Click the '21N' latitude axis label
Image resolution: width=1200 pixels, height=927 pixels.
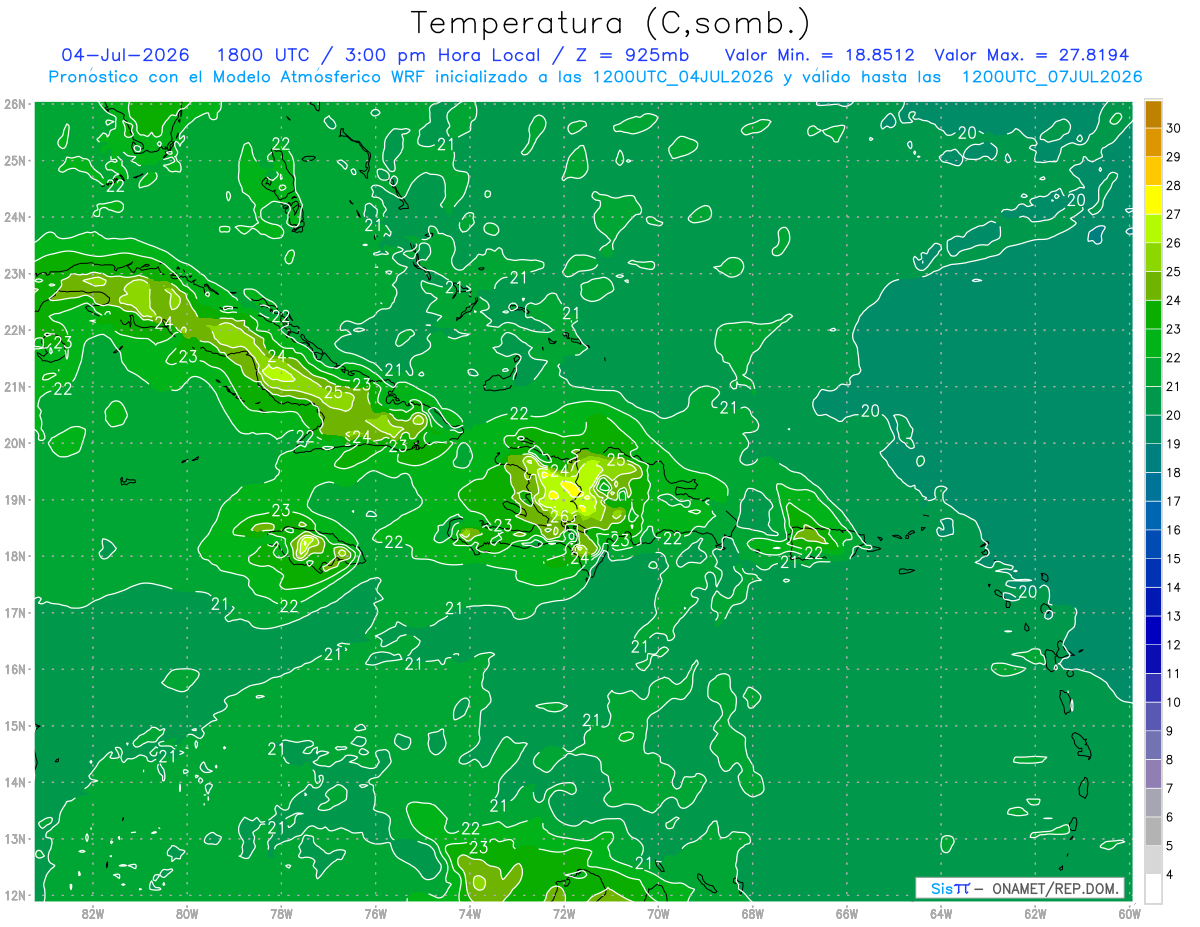tap(14, 386)
